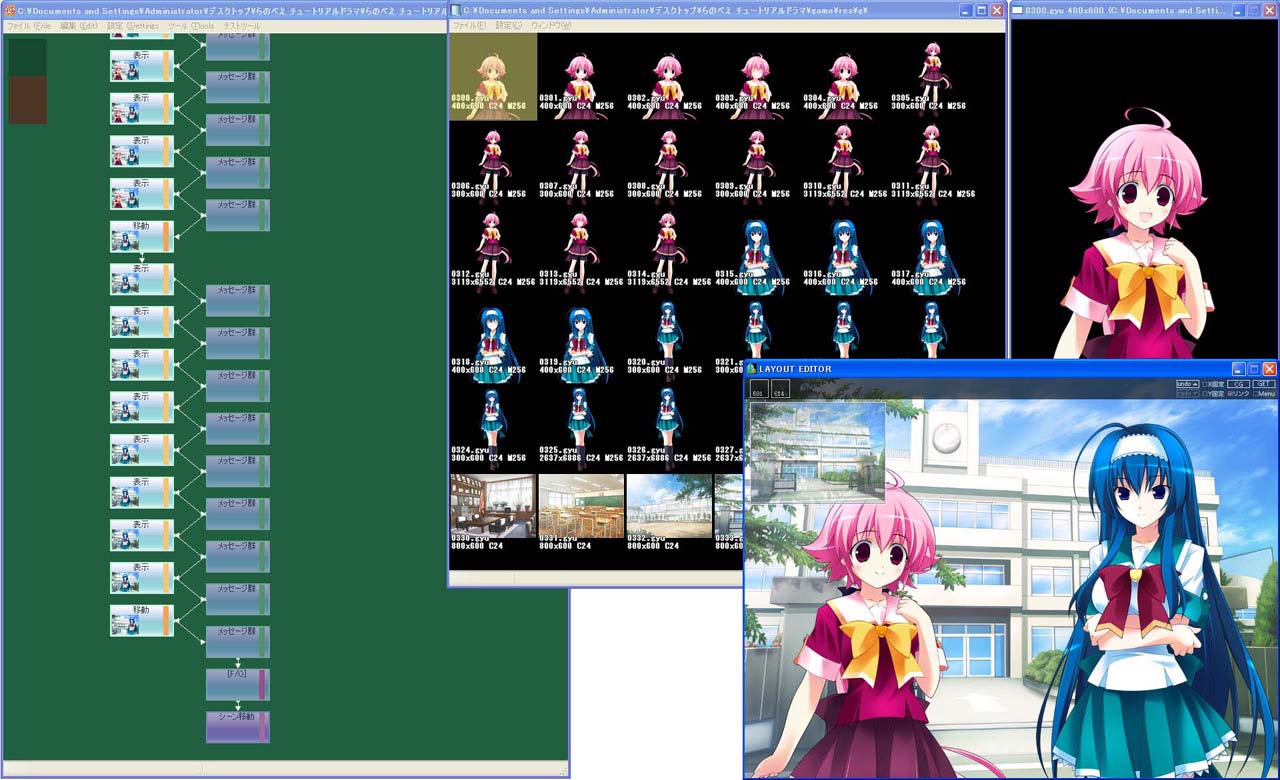The image size is (1280, 780).
Task: Open the ツール (Tools) menu in the script editor
Action: [x=191, y=25]
